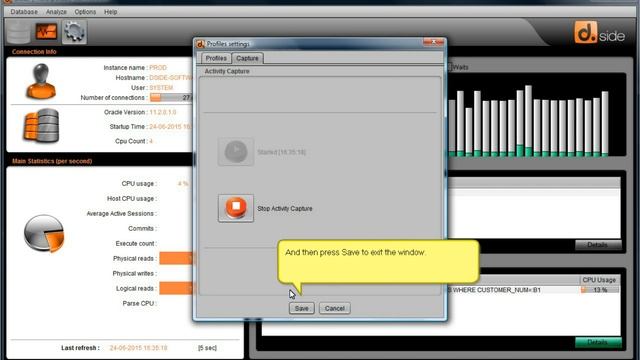Click the orange database stack icon
The width and height of the screenshot is (640, 360).
click(x=41, y=126)
